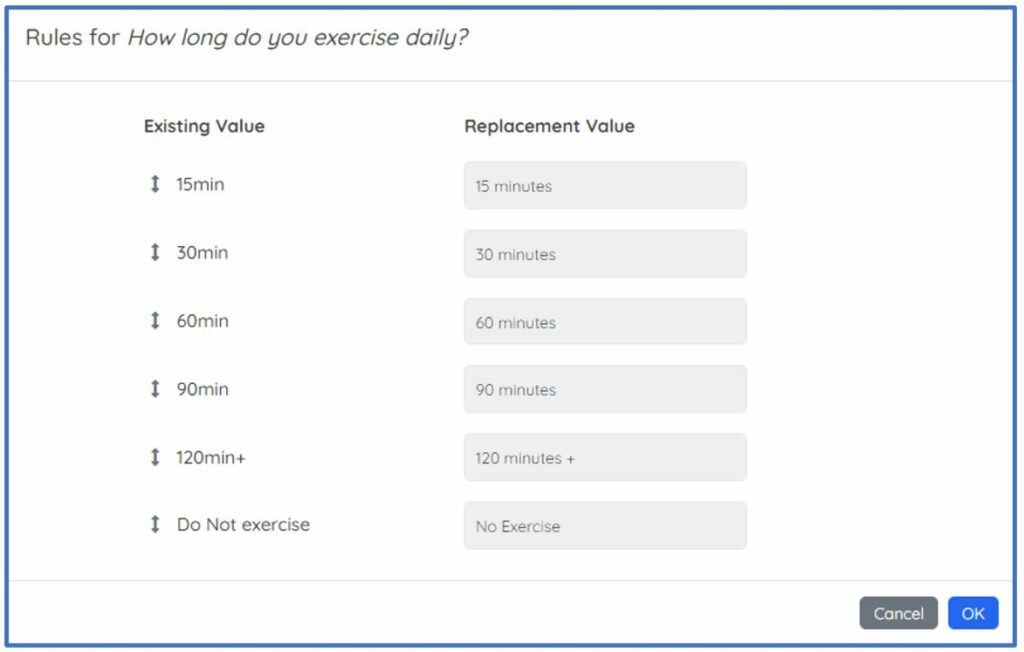Image resolution: width=1024 pixels, height=652 pixels.
Task: Click the reorder arrow beside 60min
Action: [155, 321]
